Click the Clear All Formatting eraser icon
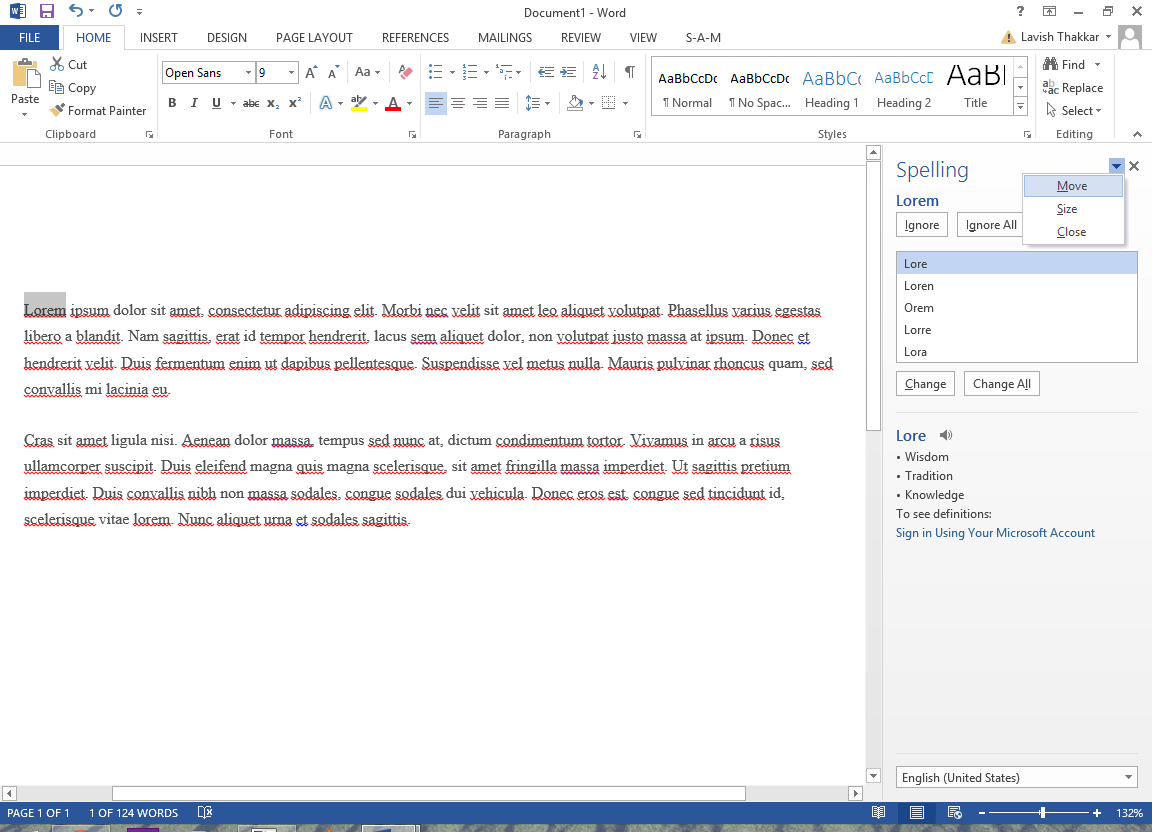1152x832 pixels. (405, 72)
